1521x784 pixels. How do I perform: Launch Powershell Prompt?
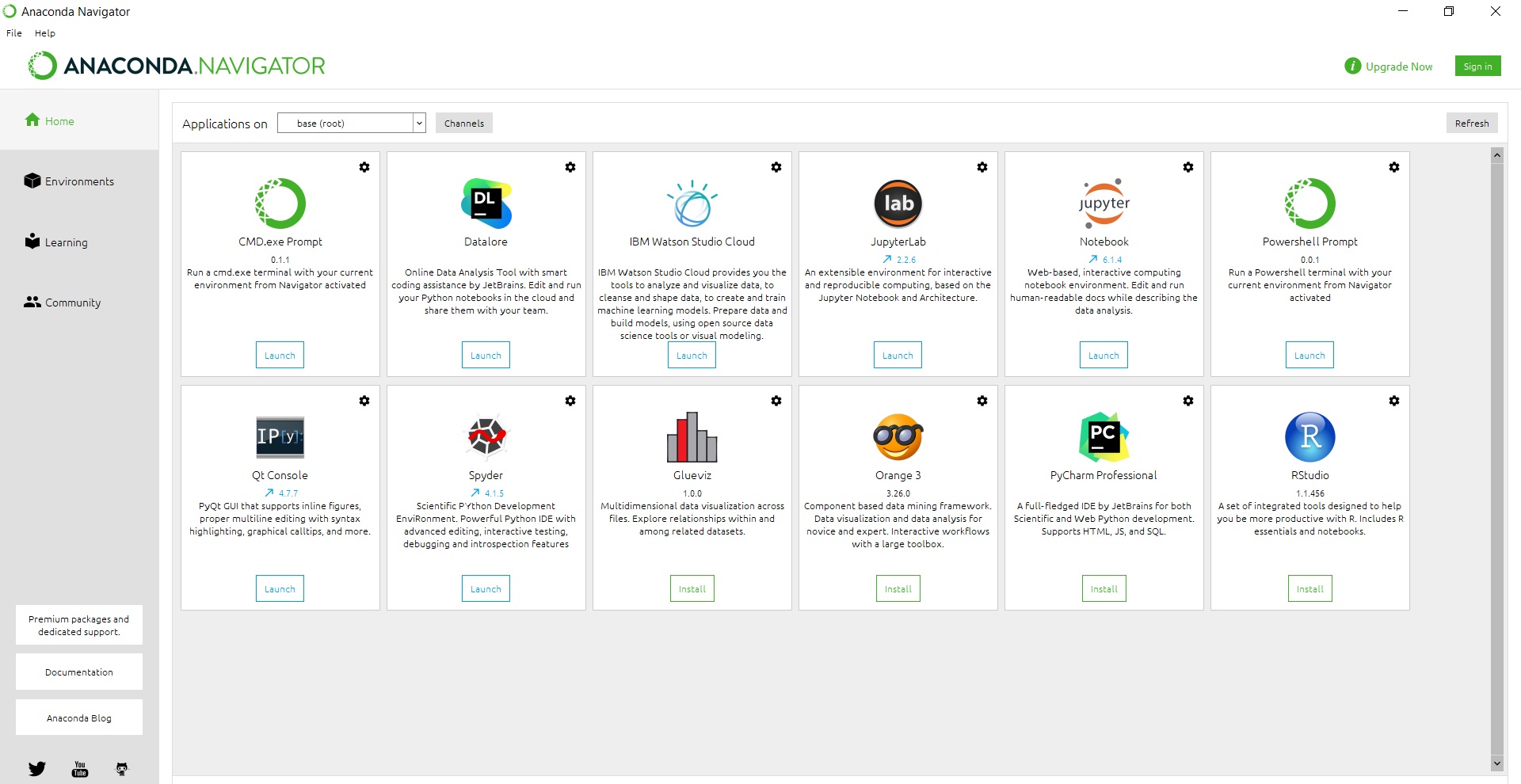coord(1309,355)
